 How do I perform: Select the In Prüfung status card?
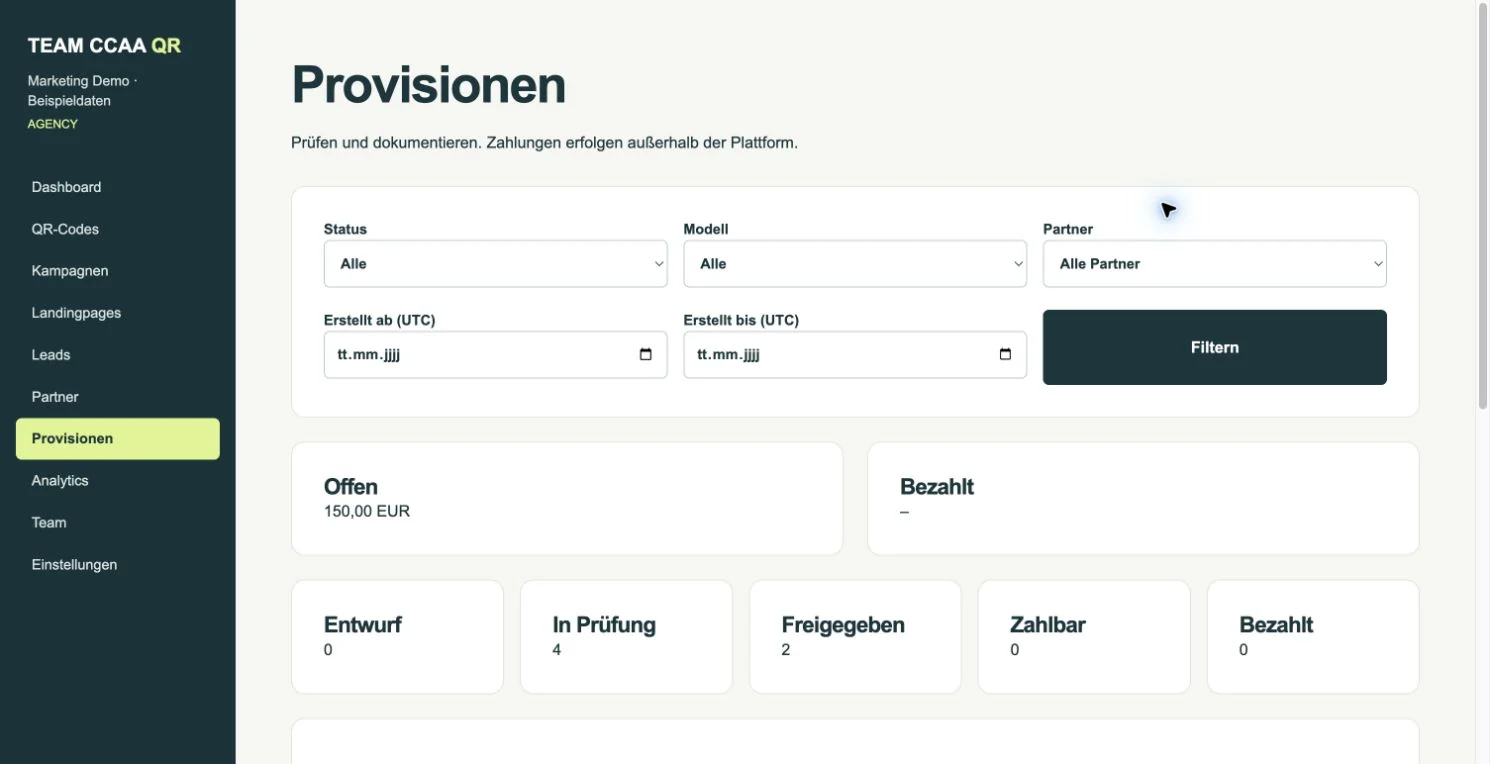(x=626, y=637)
